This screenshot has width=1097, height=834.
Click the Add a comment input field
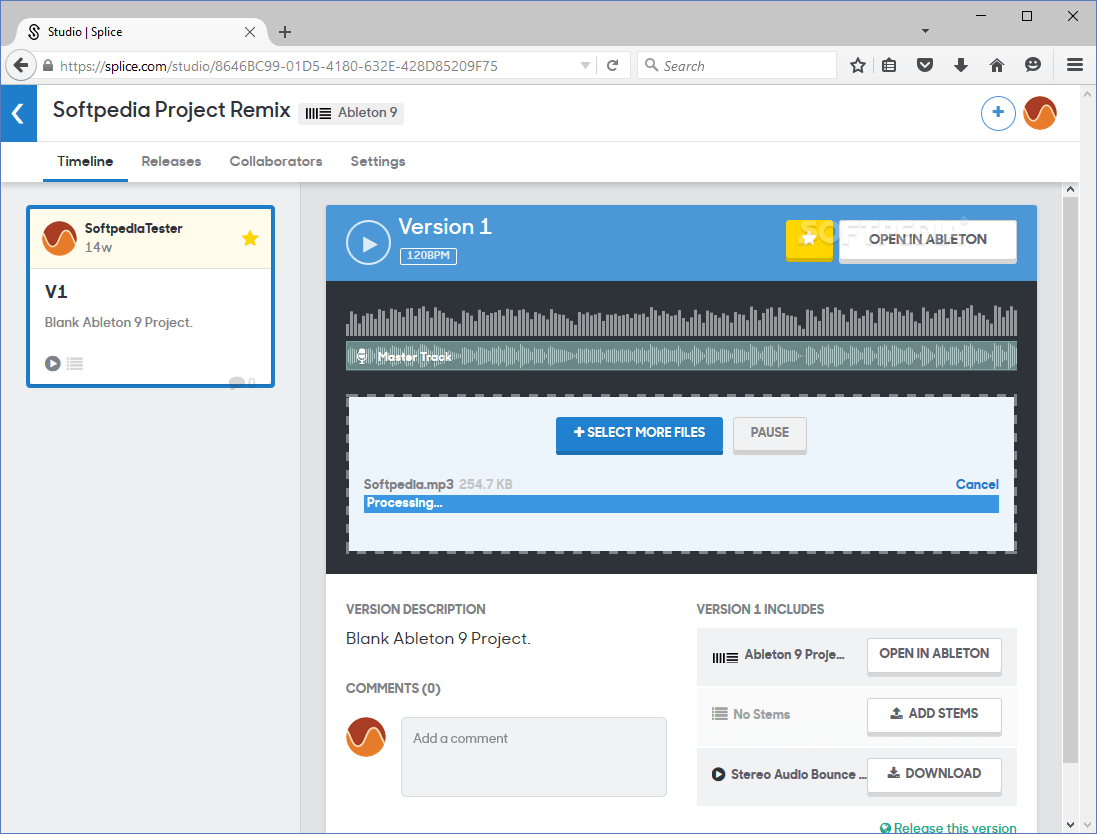(x=533, y=757)
